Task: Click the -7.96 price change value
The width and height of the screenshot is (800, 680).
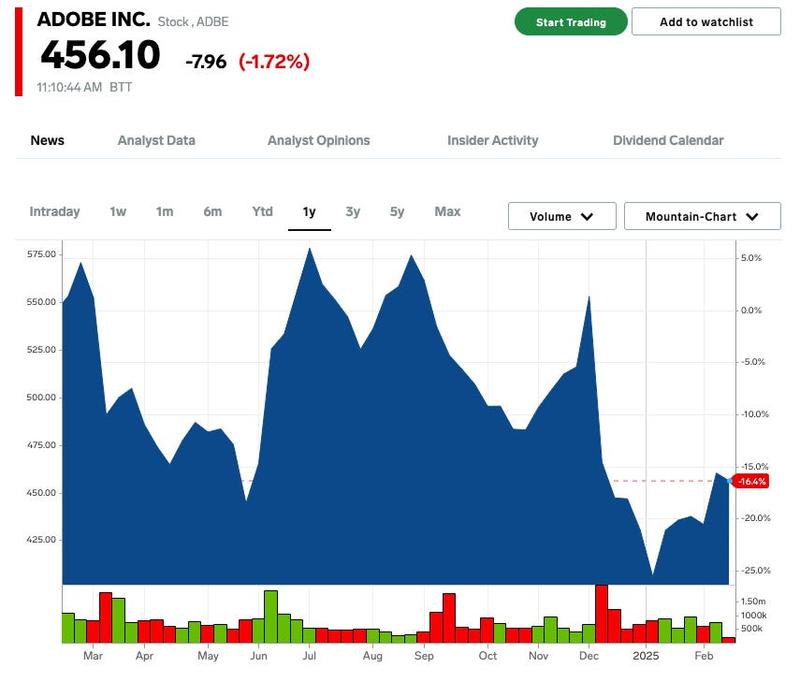Action: (206, 62)
